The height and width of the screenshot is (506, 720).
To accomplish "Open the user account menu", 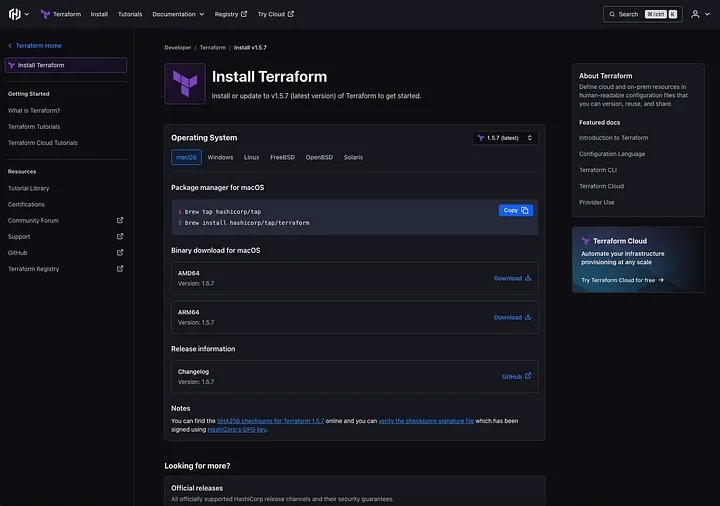I will coord(700,14).
